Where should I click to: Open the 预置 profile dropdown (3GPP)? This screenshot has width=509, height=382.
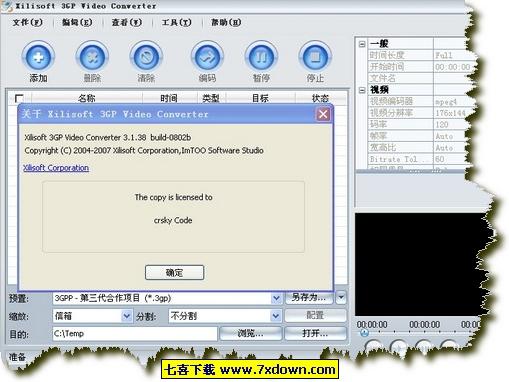point(276,298)
